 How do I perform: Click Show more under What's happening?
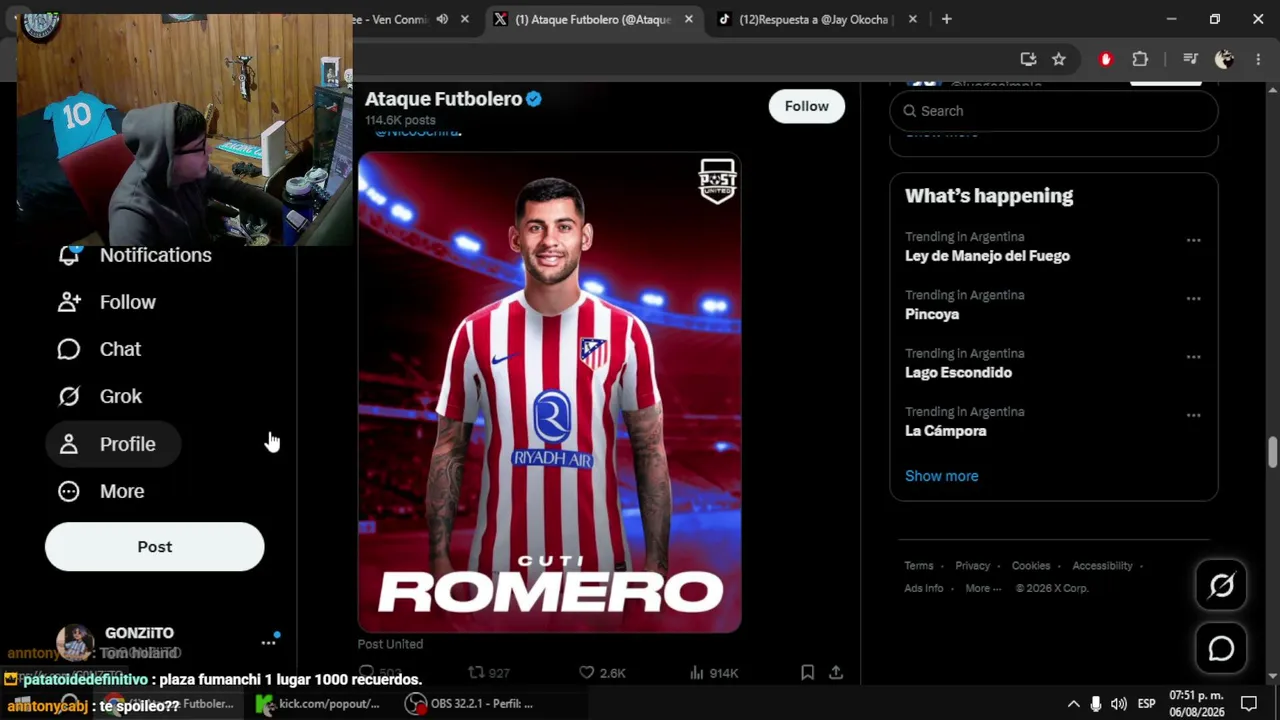coord(941,476)
